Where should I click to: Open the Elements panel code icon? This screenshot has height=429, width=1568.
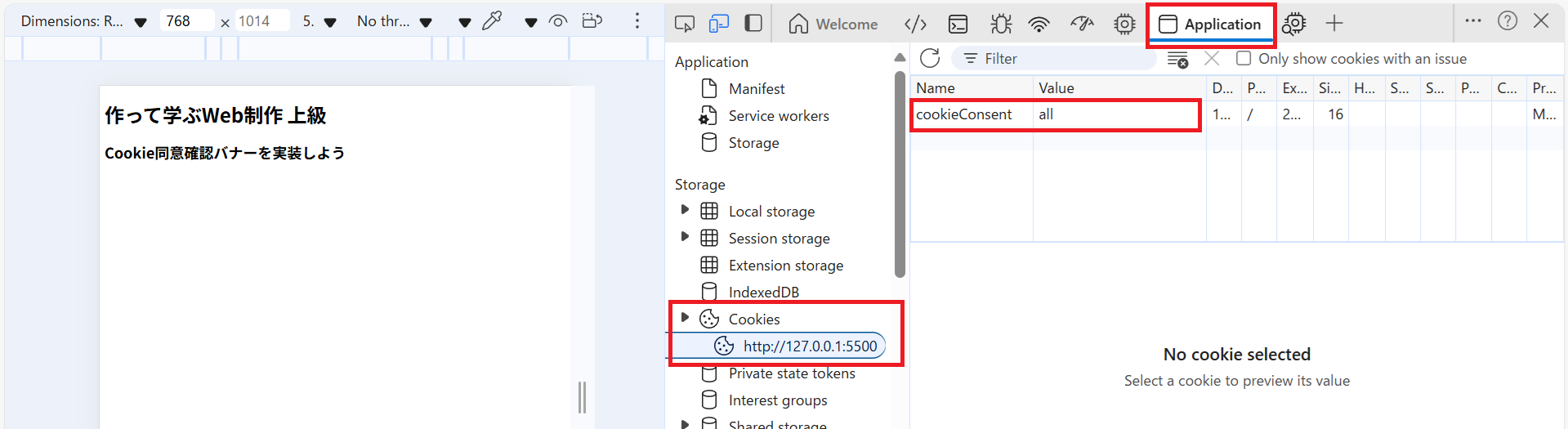[915, 25]
